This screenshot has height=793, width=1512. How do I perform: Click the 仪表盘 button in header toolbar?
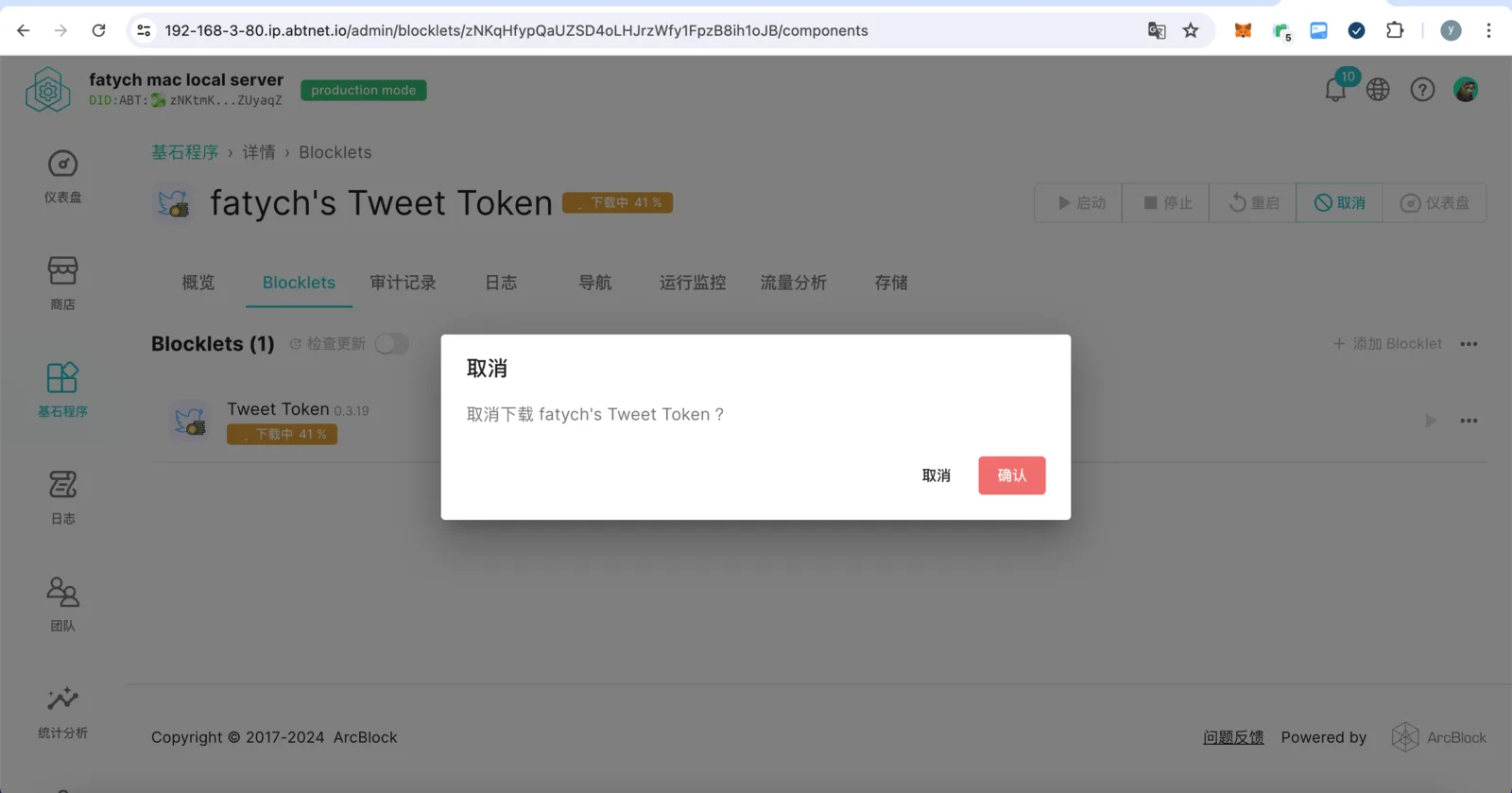tap(1435, 203)
